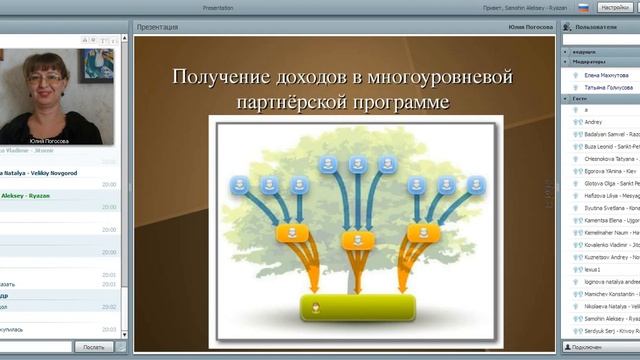Click the chat font-size T icon
Viewport: 640px width, 360px height.
[x=103, y=41]
